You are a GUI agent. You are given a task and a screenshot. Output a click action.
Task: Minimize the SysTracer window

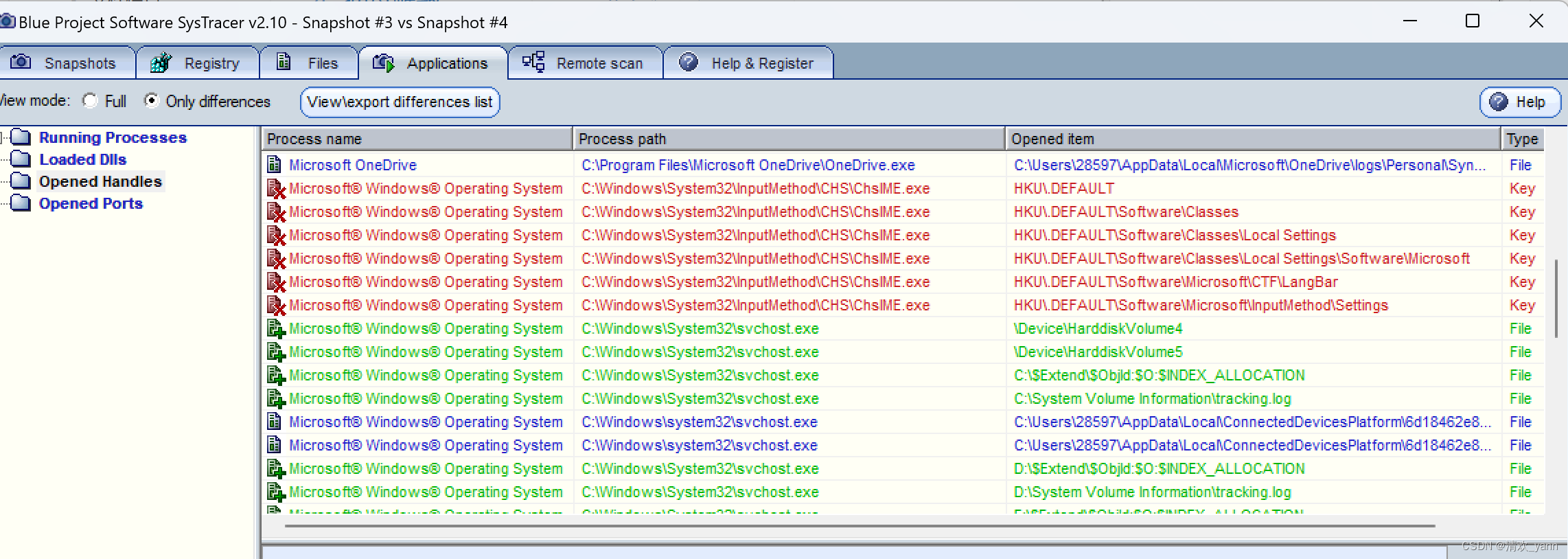1410,21
